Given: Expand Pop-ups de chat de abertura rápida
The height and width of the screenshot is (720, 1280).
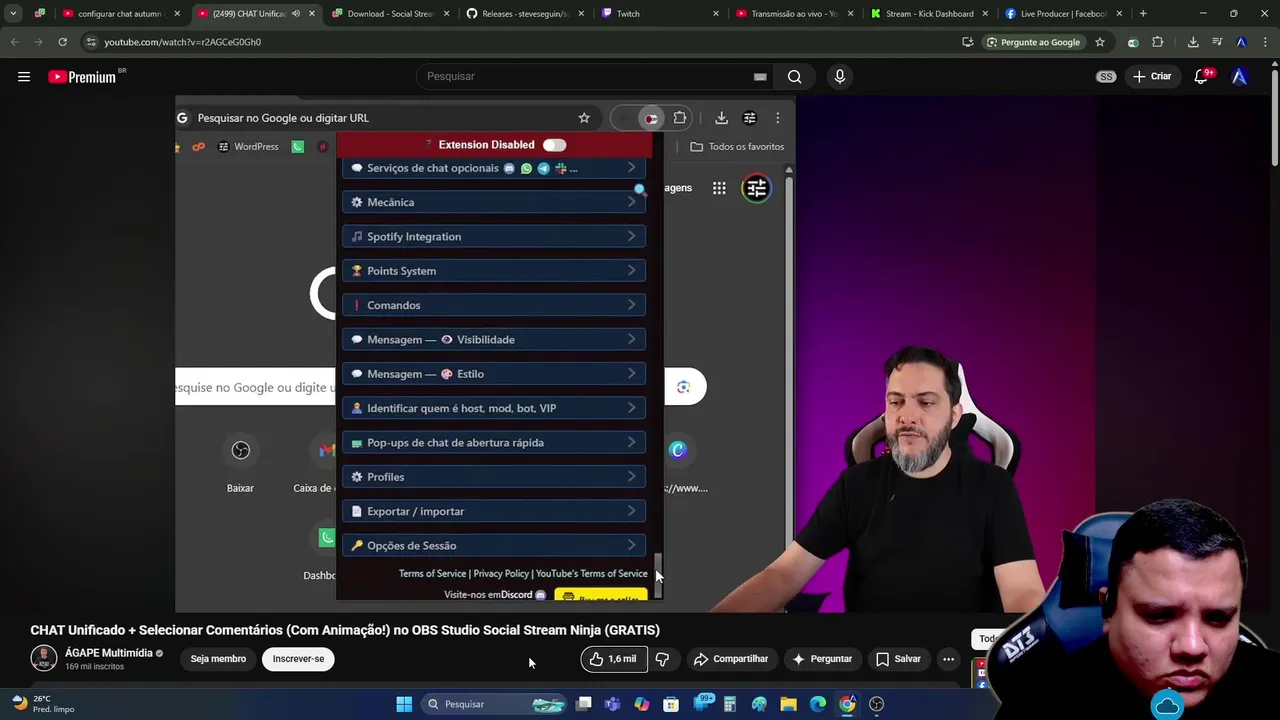Looking at the screenshot, I should 494,443.
